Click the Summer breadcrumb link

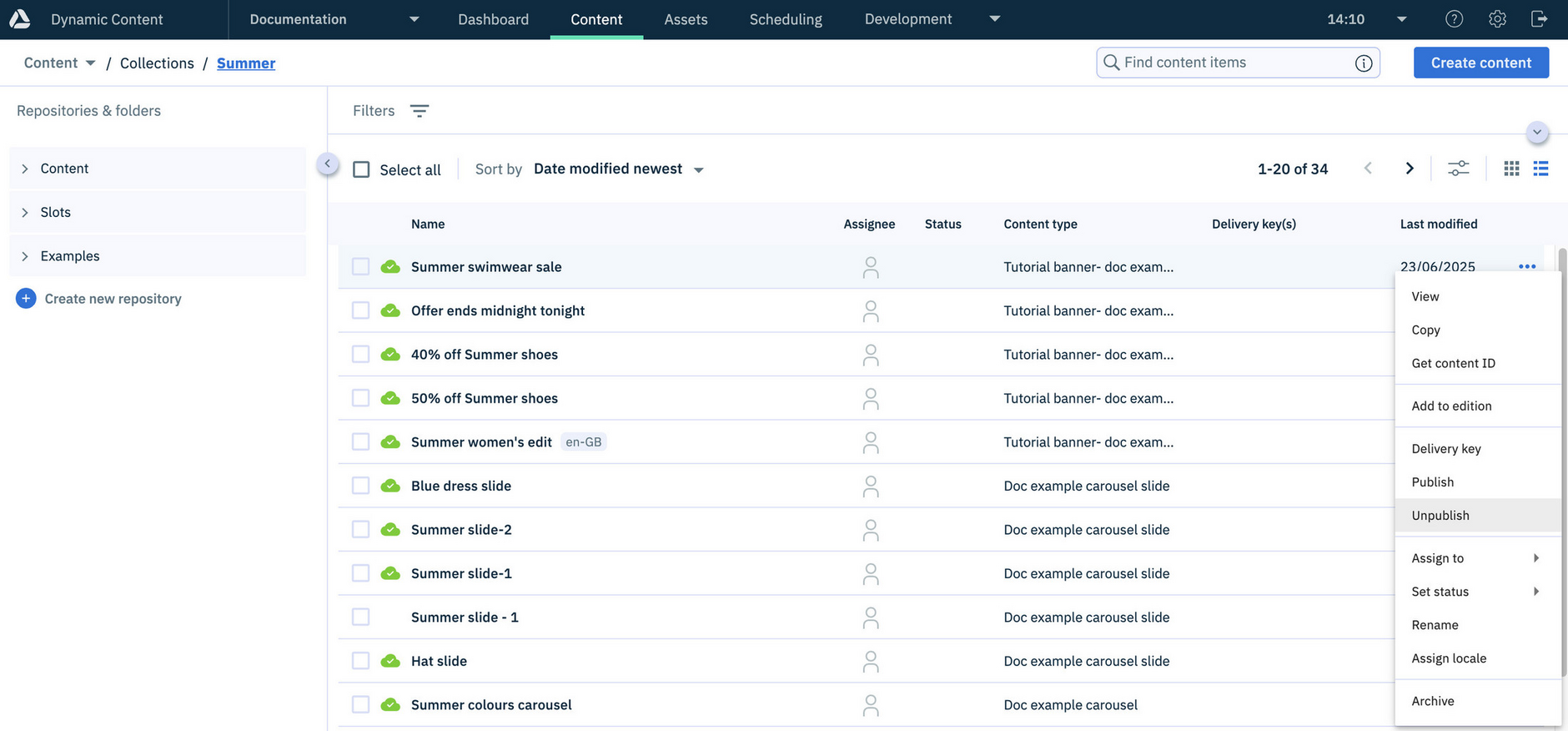point(246,63)
